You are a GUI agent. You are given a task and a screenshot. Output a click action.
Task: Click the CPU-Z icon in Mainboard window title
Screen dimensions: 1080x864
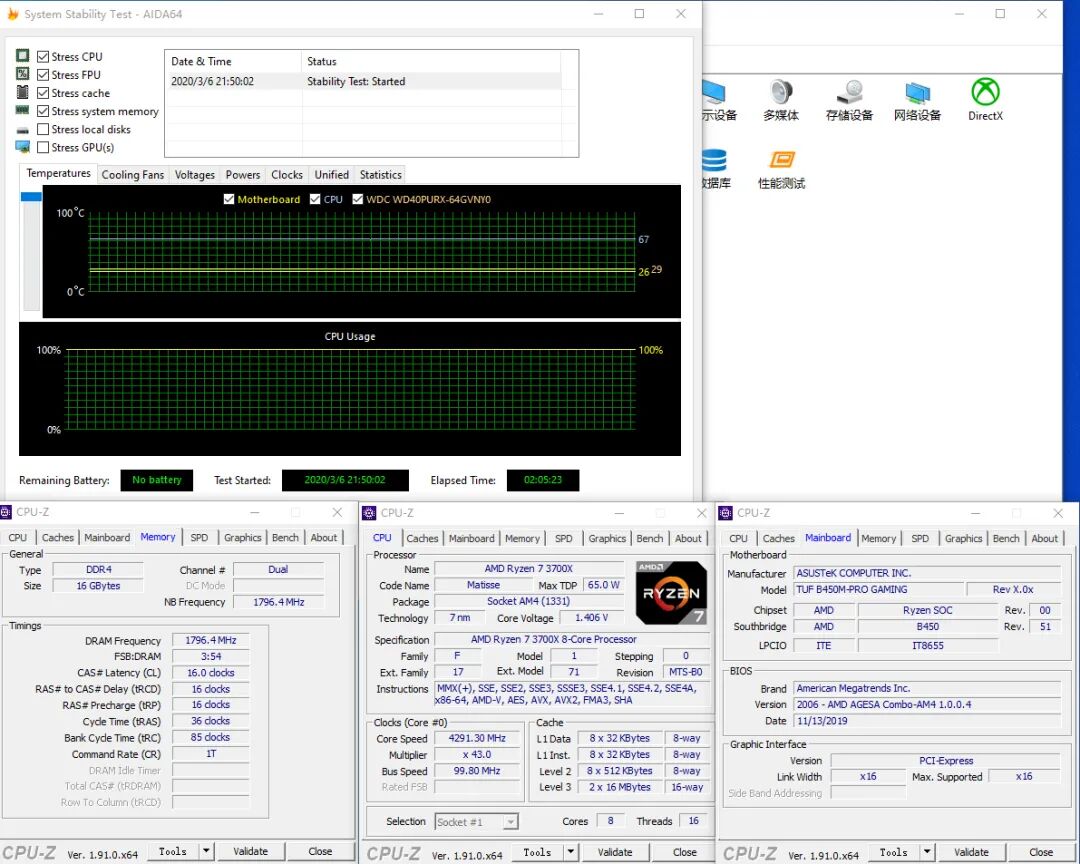[725, 513]
